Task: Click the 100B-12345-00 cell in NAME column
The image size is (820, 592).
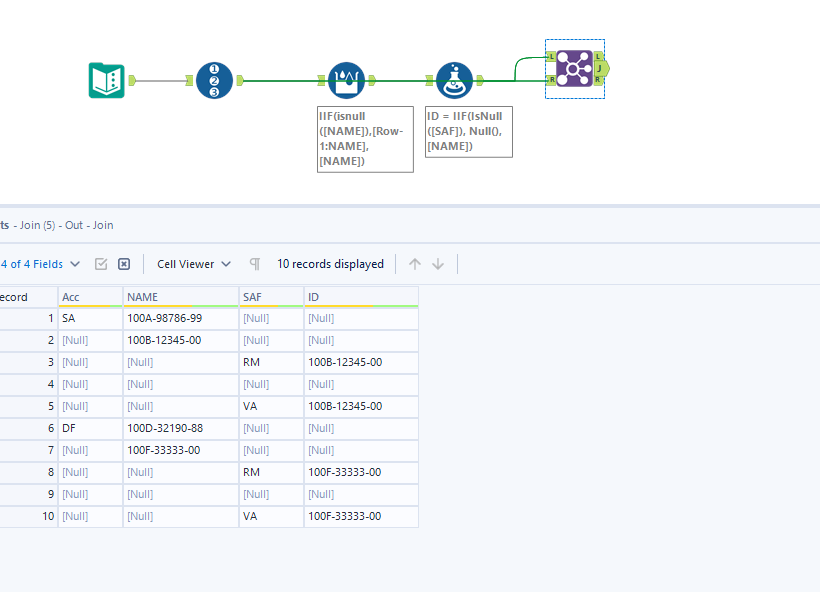Action: 180,340
